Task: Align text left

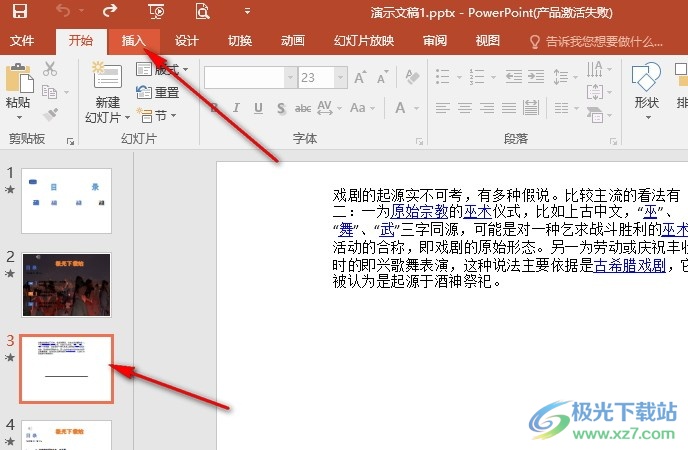Action: (443, 107)
